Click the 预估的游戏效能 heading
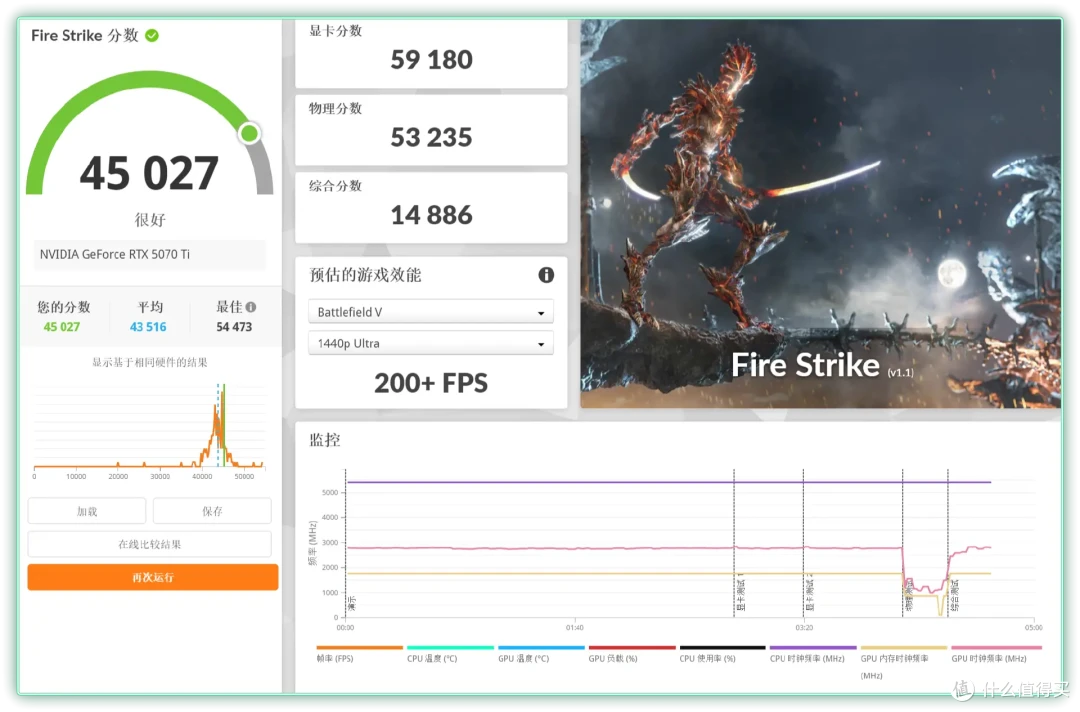Image resolution: width=1080 pixels, height=712 pixels. click(x=365, y=275)
